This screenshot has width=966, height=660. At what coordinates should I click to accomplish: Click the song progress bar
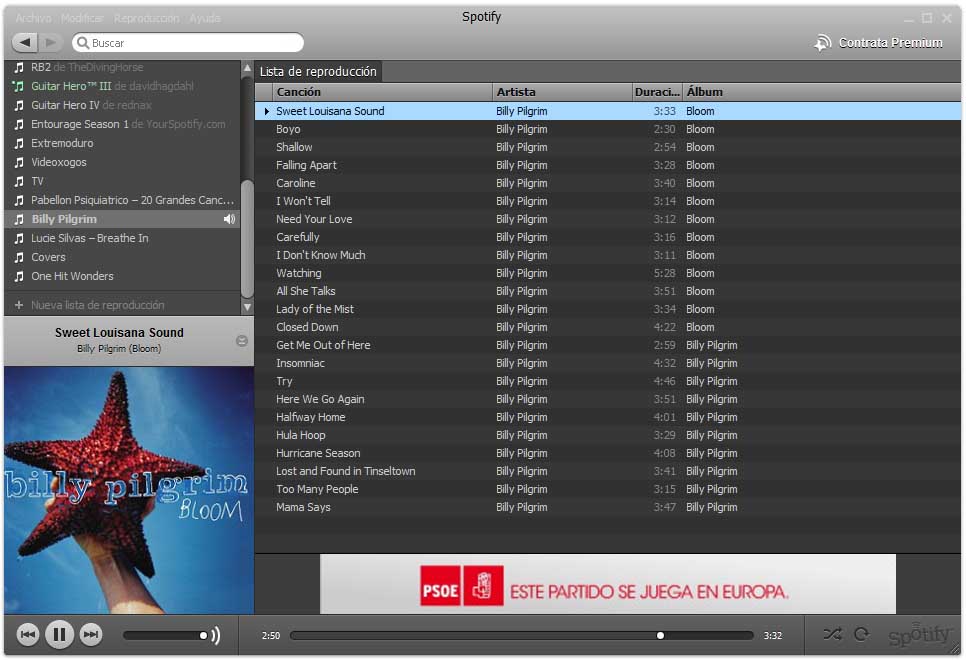(522, 635)
